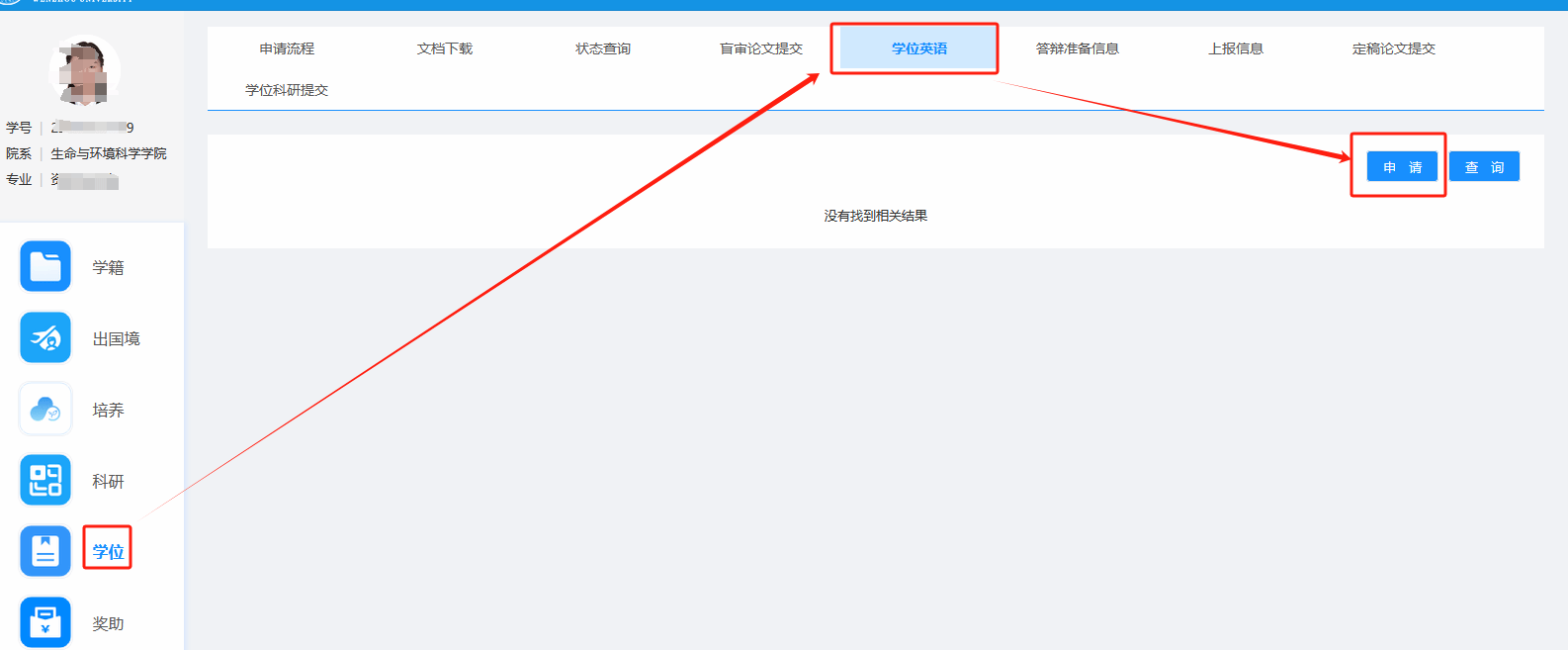The height and width of the screenshot is (650, 1568).
Task: Select the 培养 cloud icon
Action: [45, 410]
